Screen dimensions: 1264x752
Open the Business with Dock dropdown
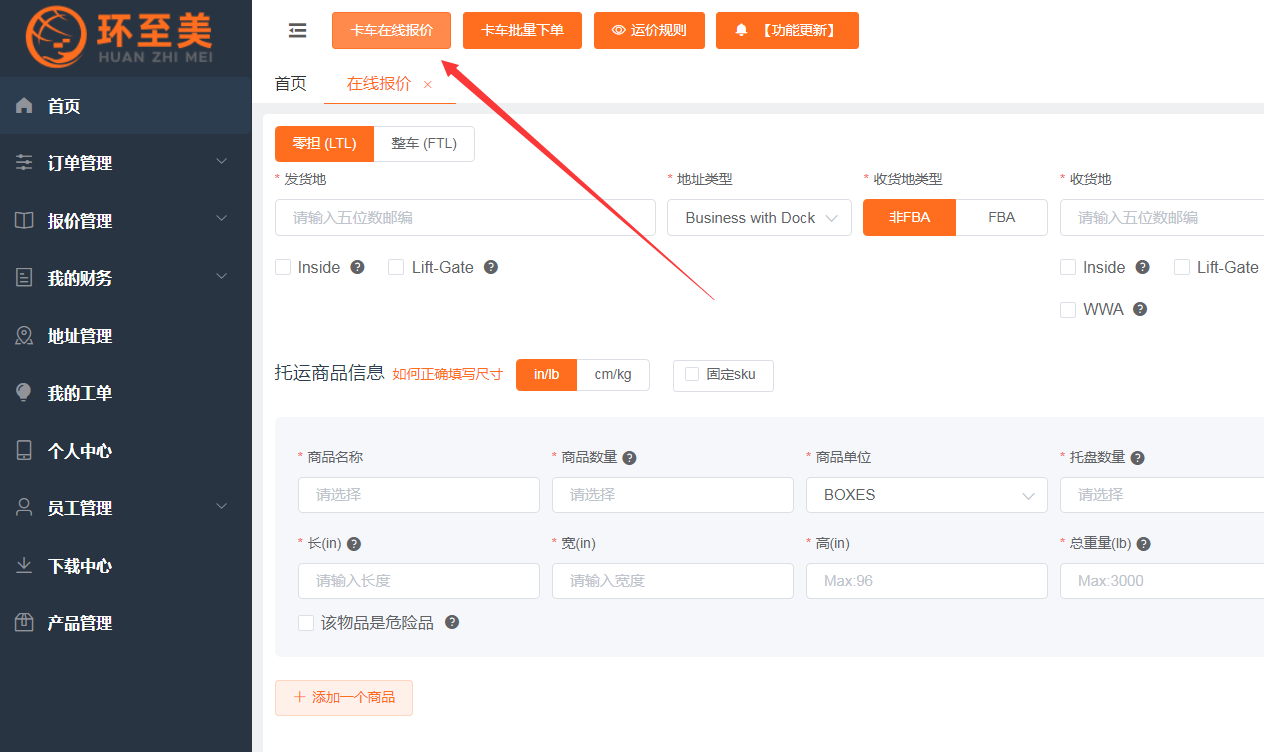(x=759, y=218)
